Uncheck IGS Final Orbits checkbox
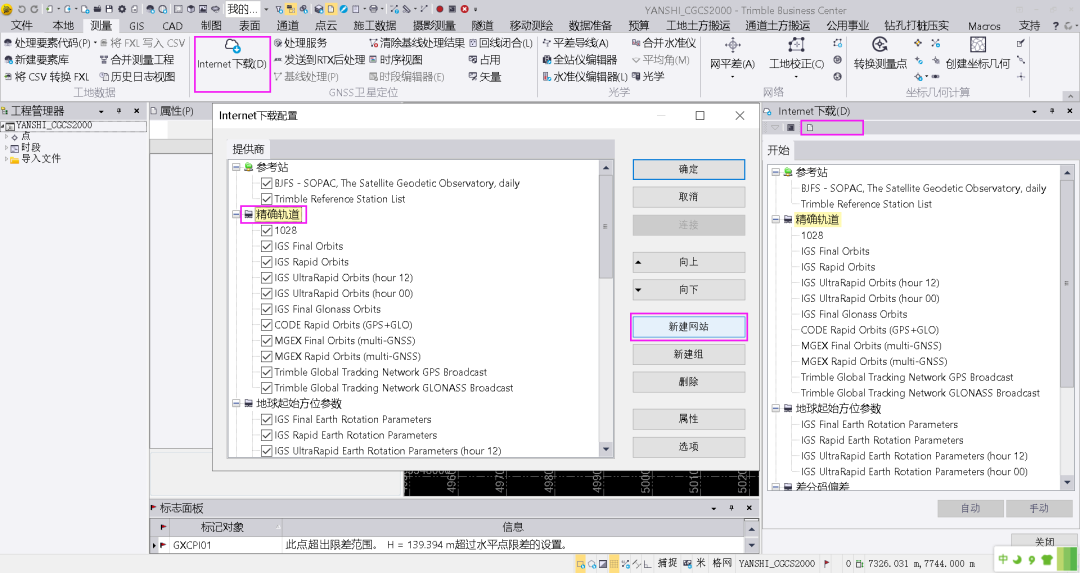This screenshot has height=573, width=1080. (267, 246)
